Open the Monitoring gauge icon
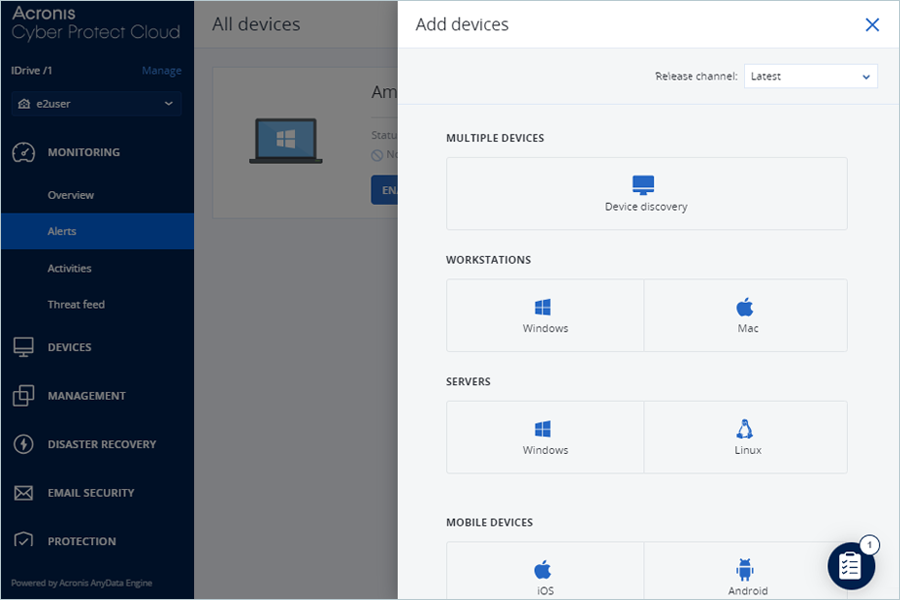Viewport: 900px width, 600px height. pos(24,152)
